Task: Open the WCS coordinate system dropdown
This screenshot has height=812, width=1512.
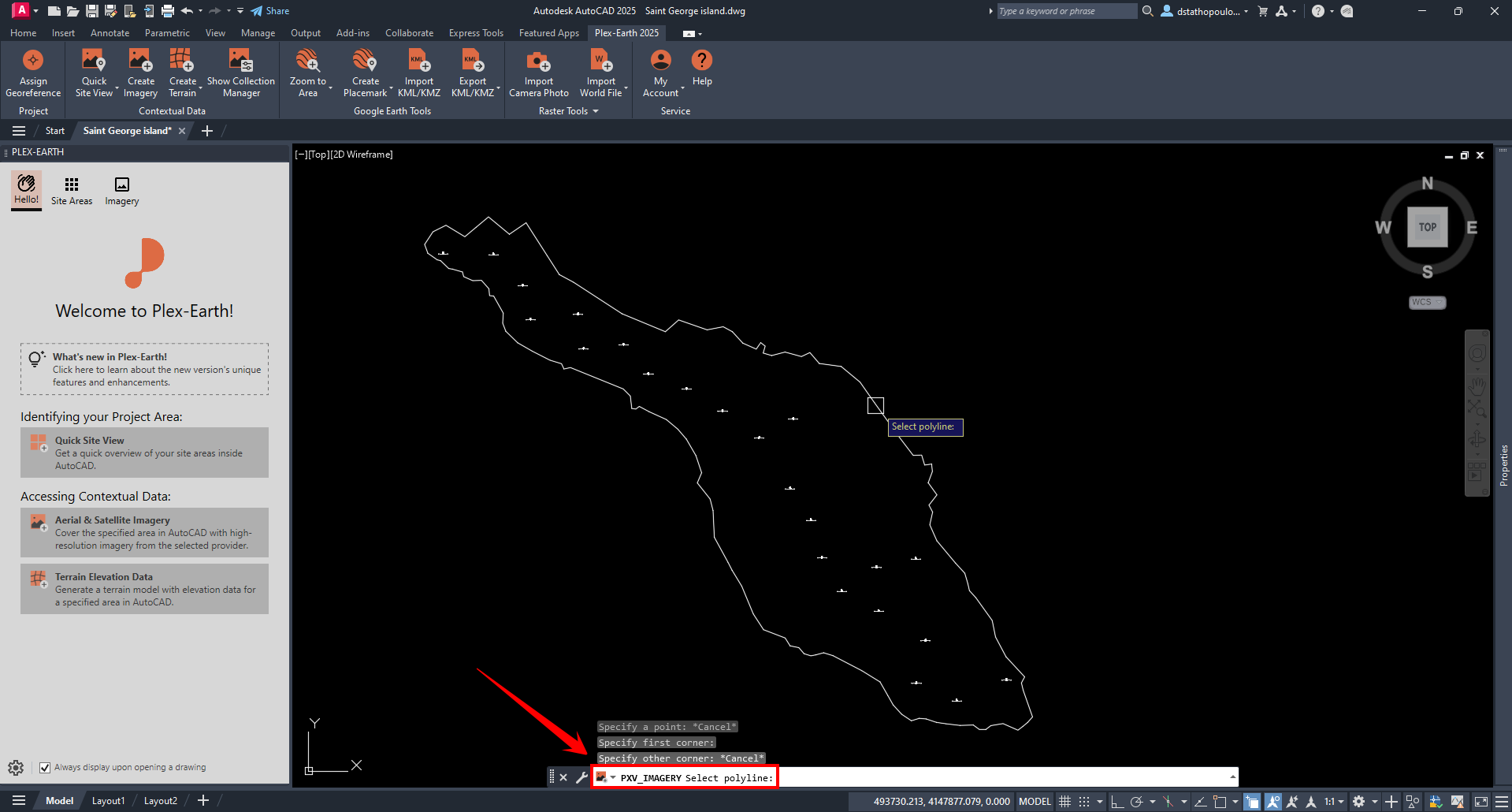Action: point(1427,302)
